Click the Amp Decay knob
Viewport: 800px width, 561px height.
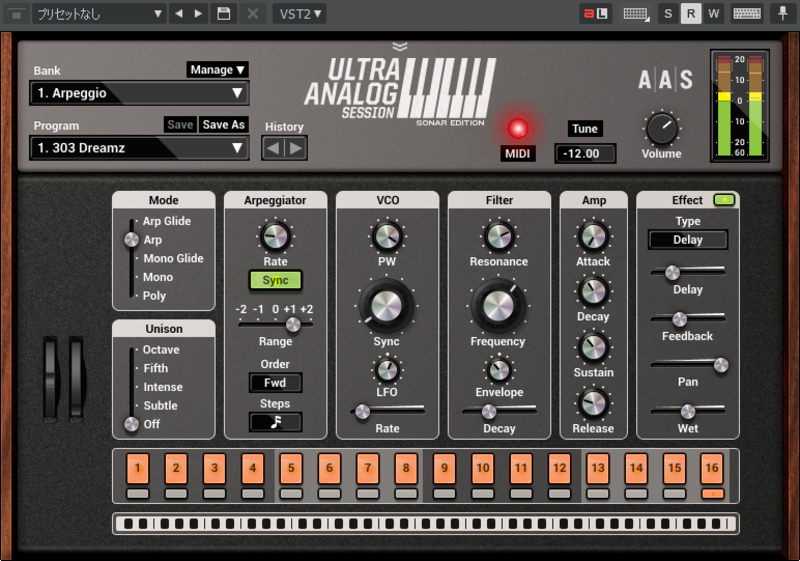[x=593, y=292]
